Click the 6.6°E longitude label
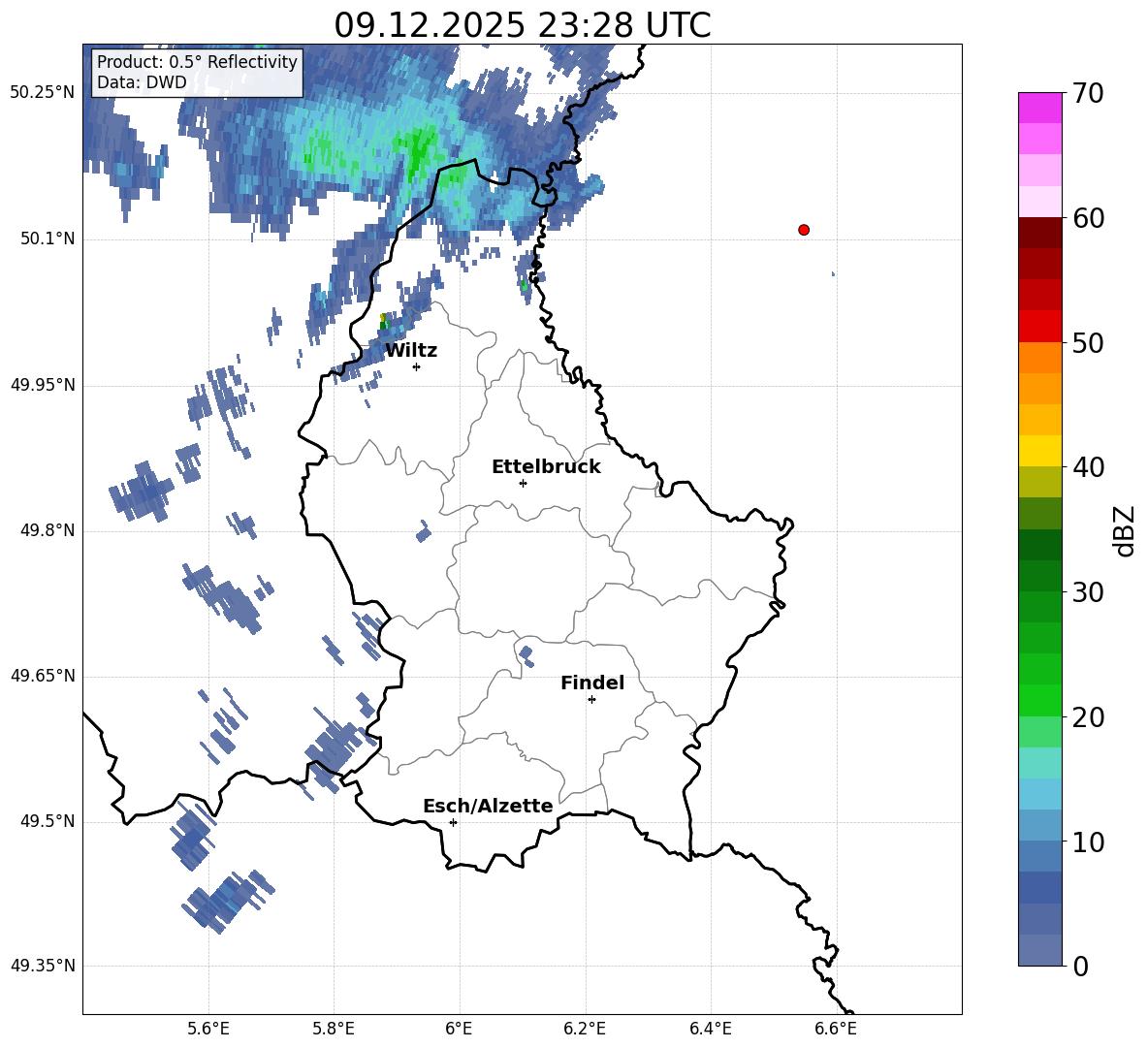 click(x=836, y=1029)
